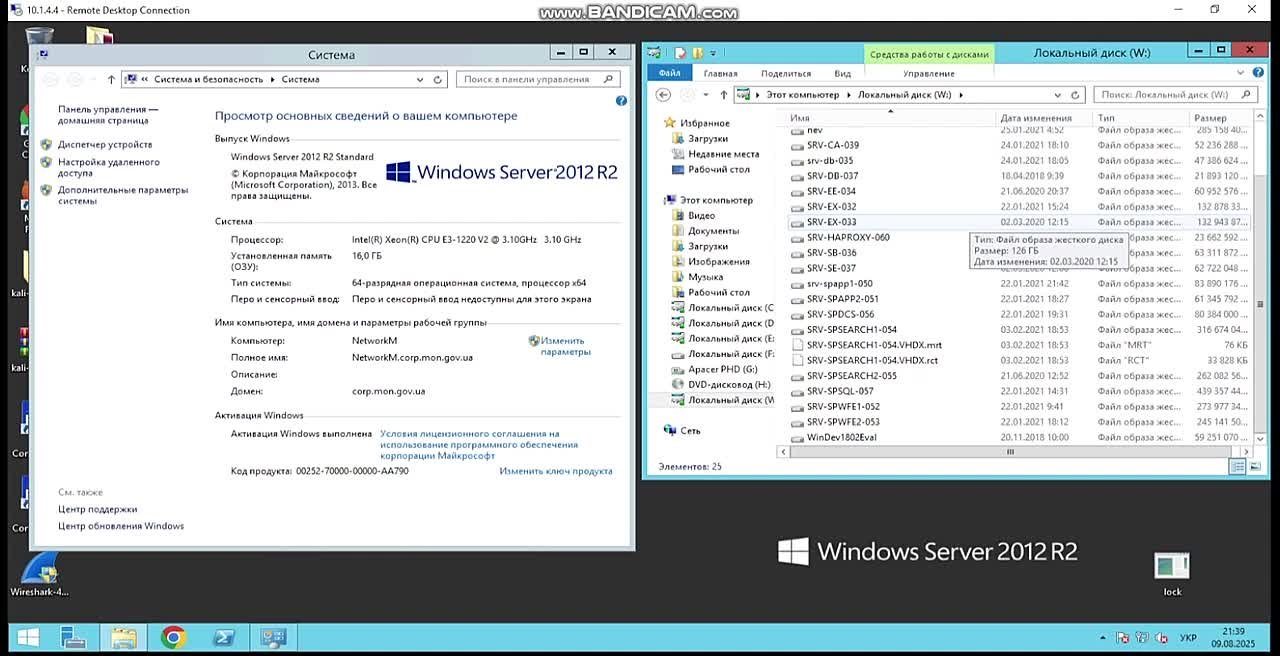
Task: Switch to the Главная ribbon tab
Action: (720, 73)
